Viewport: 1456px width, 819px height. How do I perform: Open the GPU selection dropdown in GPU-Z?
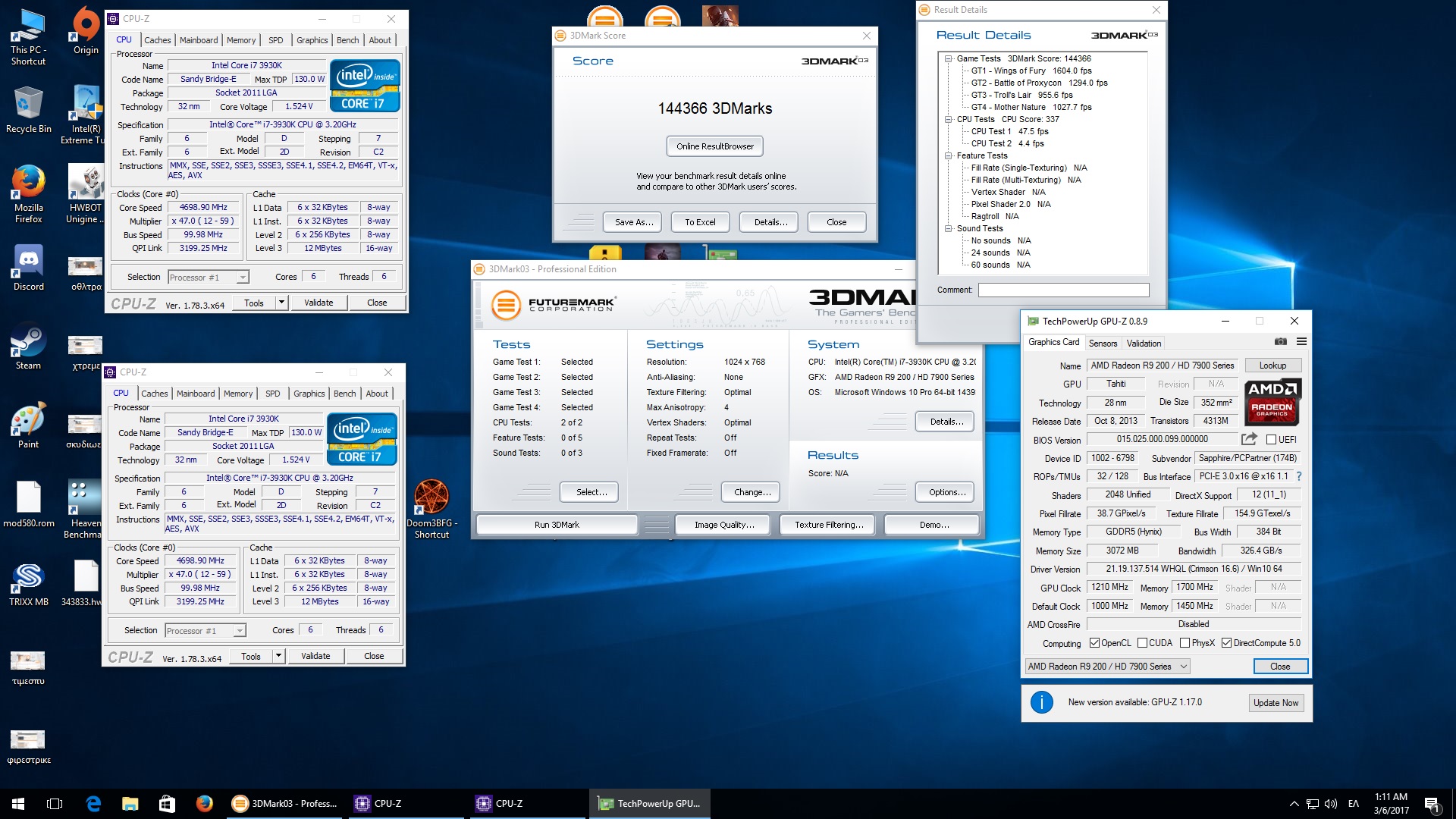[x=1107, y=667]
